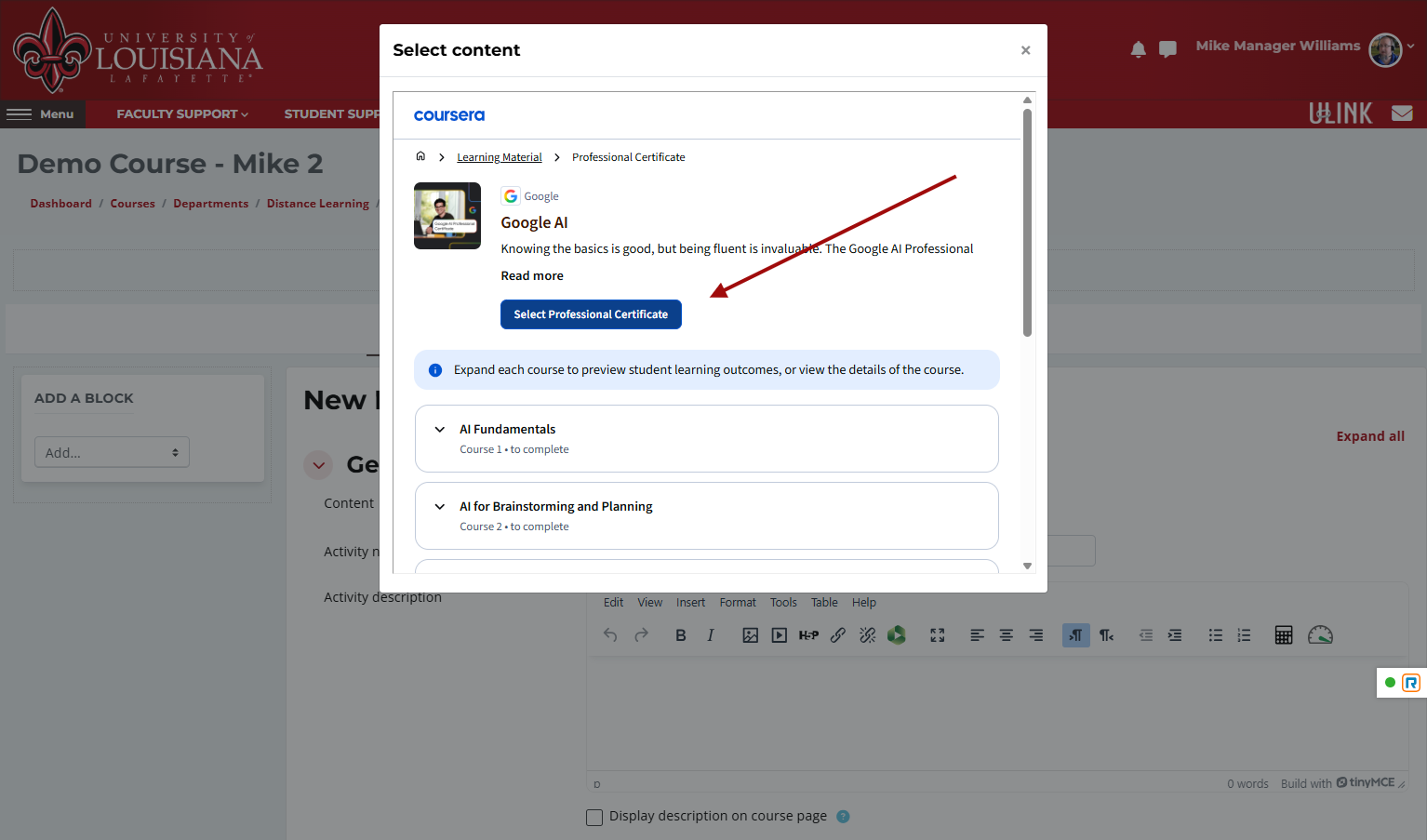Insert a bullet list via toolbar
The image size is (1427, 840).
1215,635
